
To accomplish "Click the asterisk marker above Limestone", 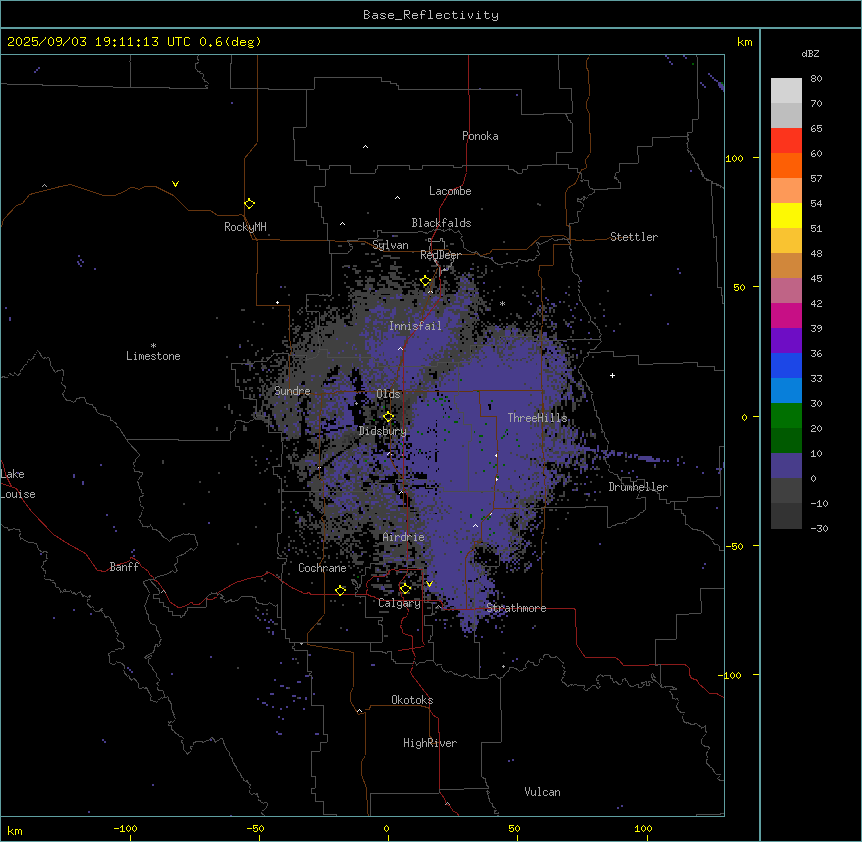I will (153, 346).
